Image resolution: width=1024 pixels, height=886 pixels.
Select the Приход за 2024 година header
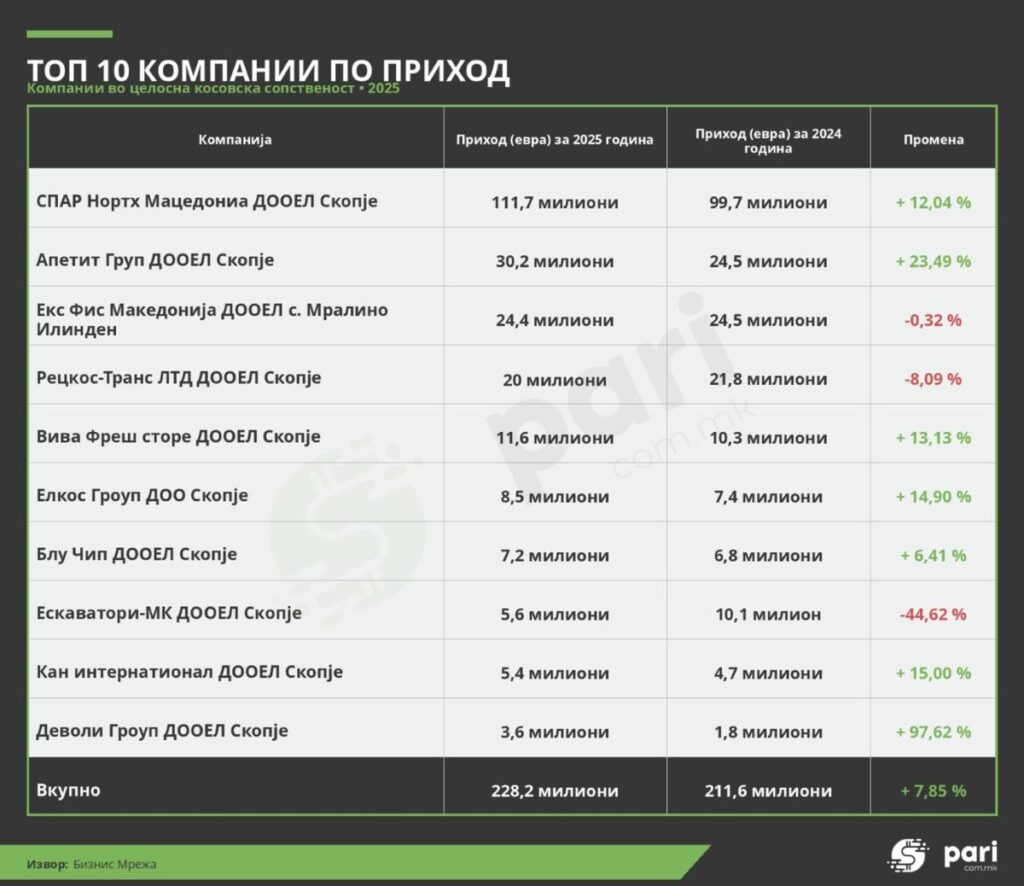click(x=768, y=140)
